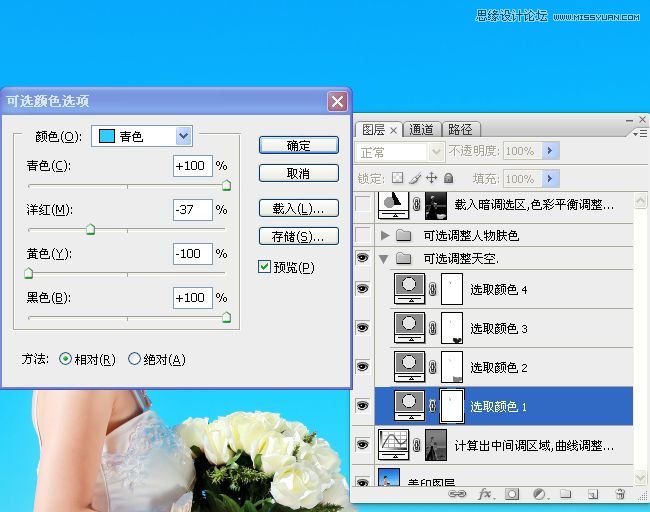650x512 pixels.
Task: Click the 存储(S)... save button
Action: (298, 236)
